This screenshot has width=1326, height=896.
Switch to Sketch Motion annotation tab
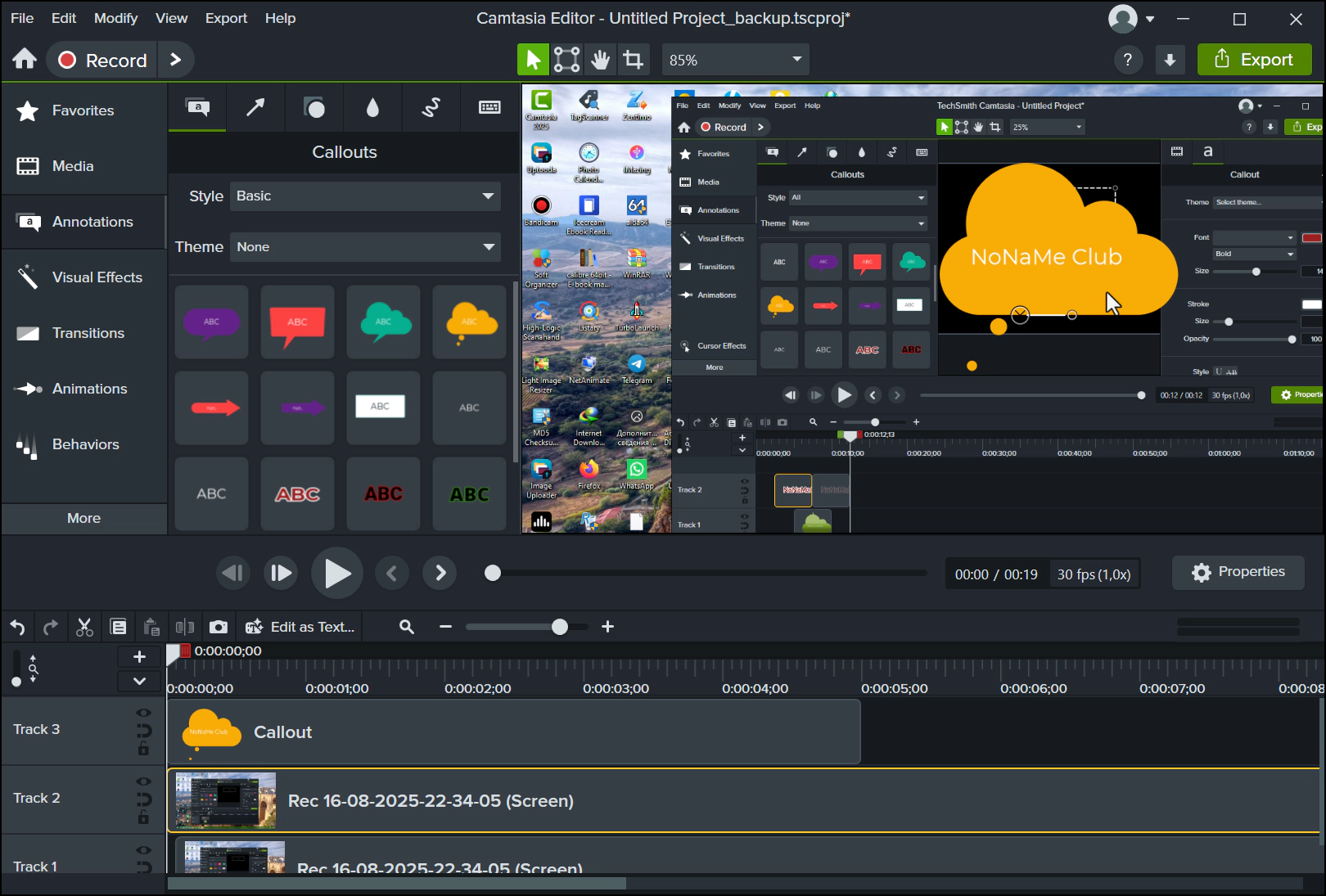point(431,107)
